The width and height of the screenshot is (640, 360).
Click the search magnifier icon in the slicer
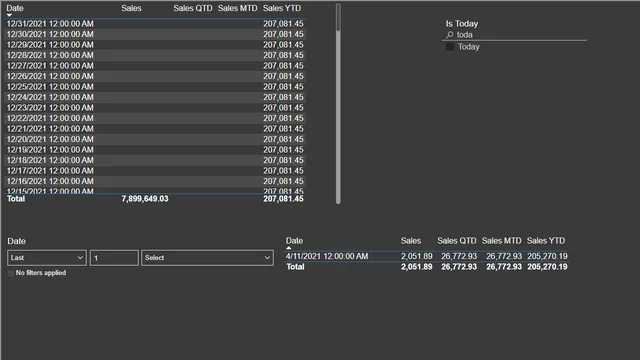coord(450,35)
